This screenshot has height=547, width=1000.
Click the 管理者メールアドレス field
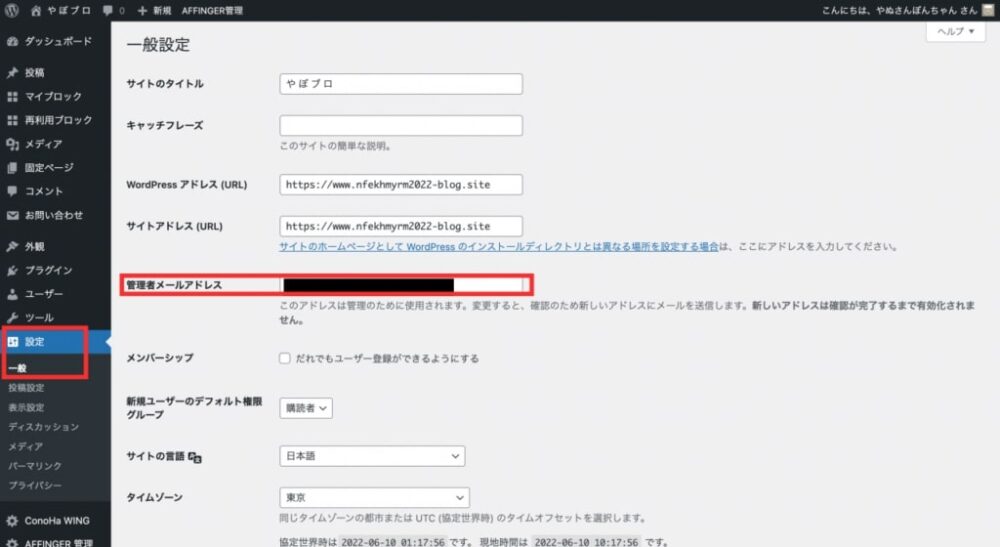click(x=401, y=285)
